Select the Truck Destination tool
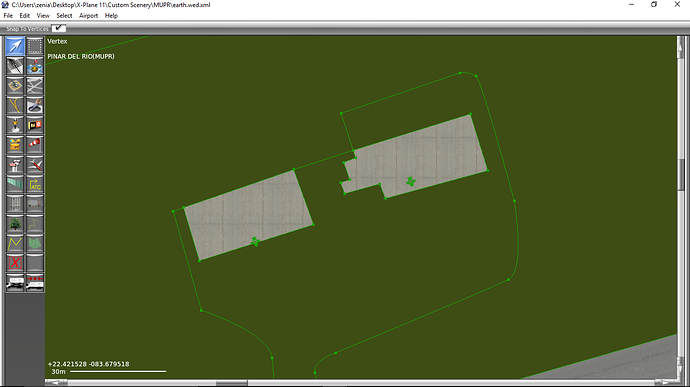 point(35,283)
